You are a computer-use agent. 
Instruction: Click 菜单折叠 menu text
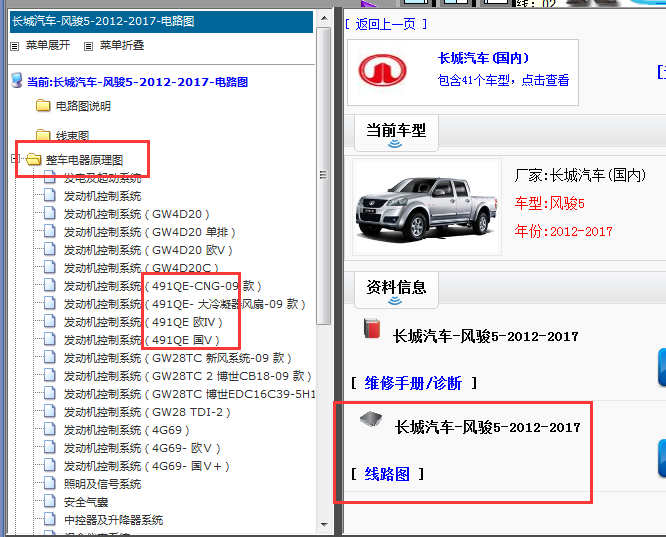(x=121, y=45)
